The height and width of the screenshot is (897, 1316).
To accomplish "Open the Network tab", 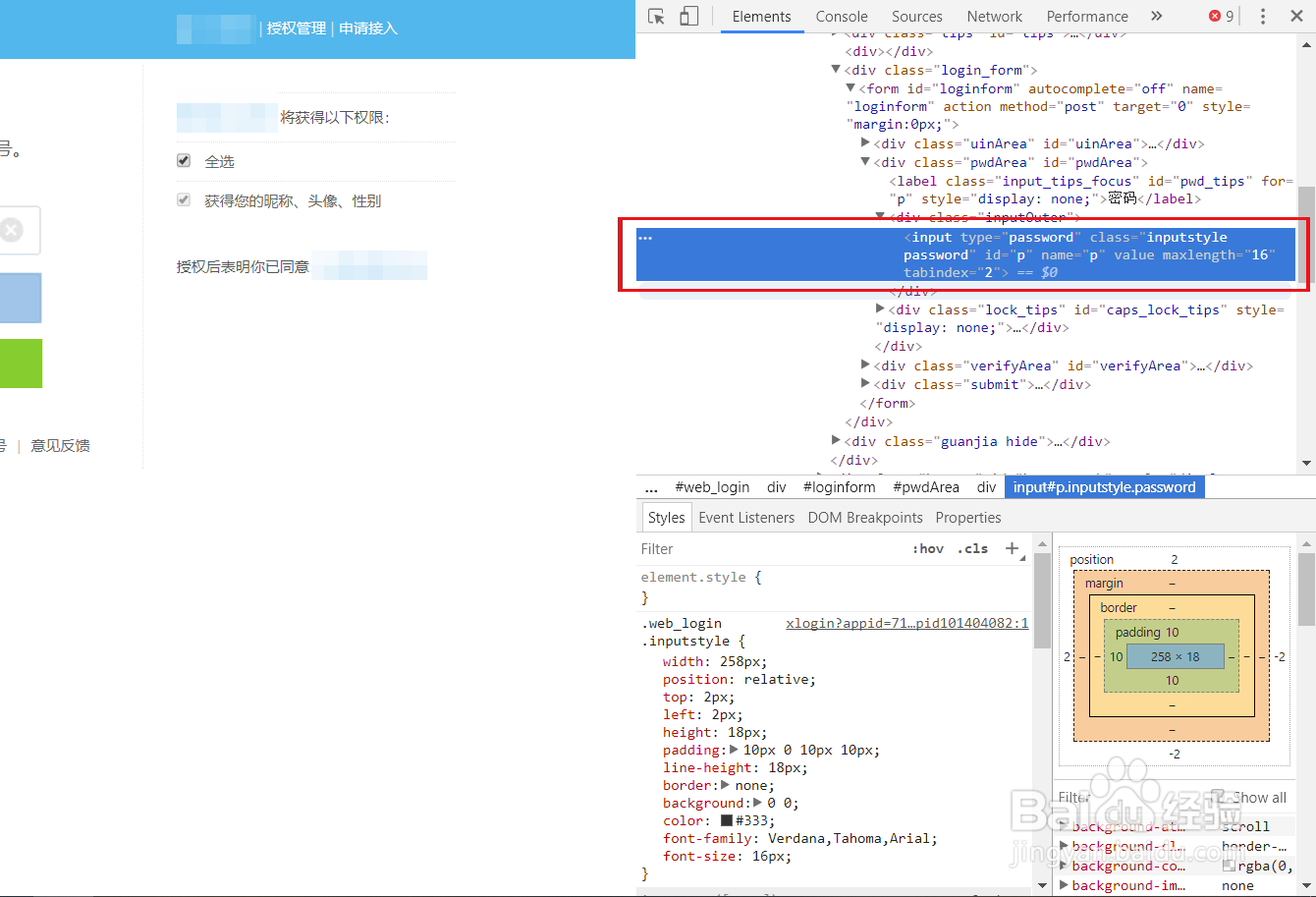I will (995, 17).
